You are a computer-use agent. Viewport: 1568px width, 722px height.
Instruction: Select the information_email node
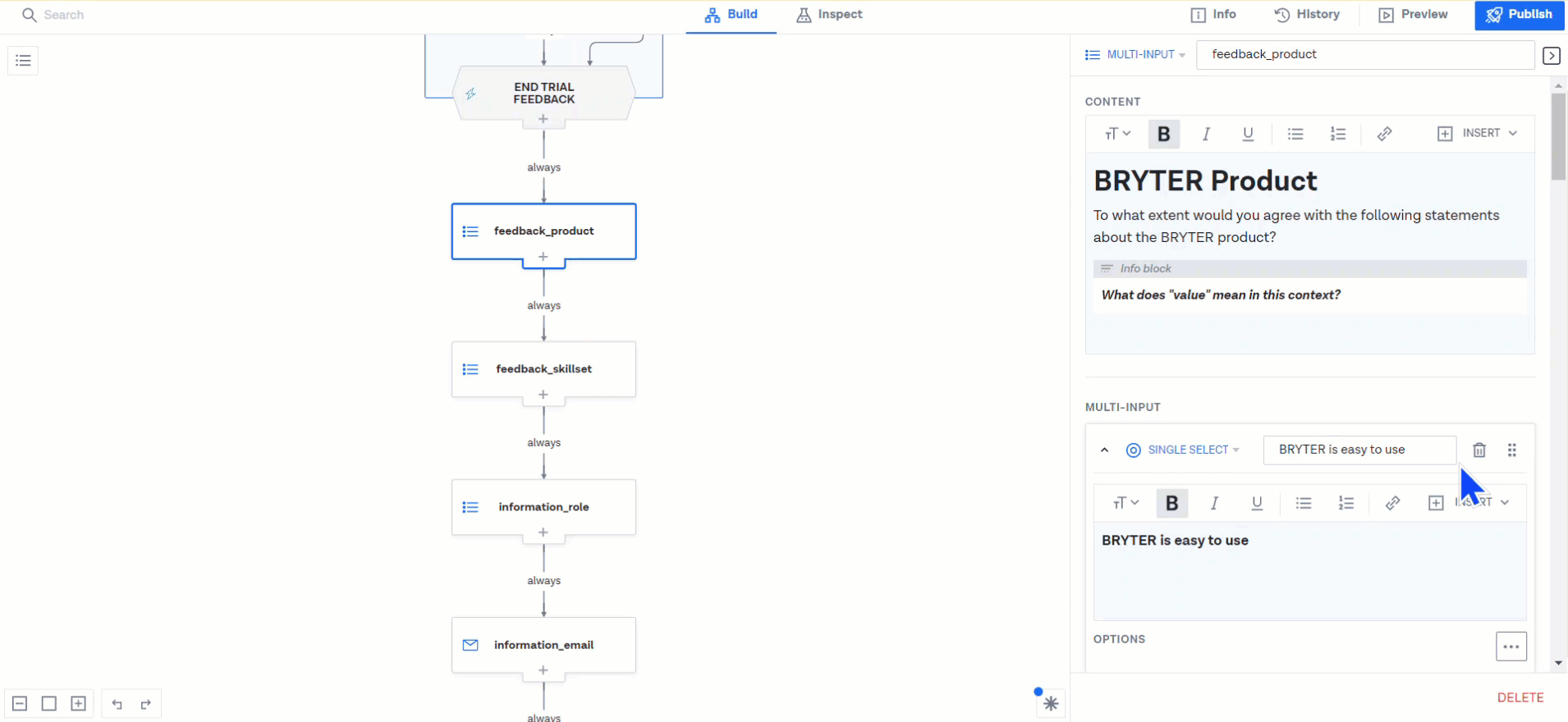(543, 645)
